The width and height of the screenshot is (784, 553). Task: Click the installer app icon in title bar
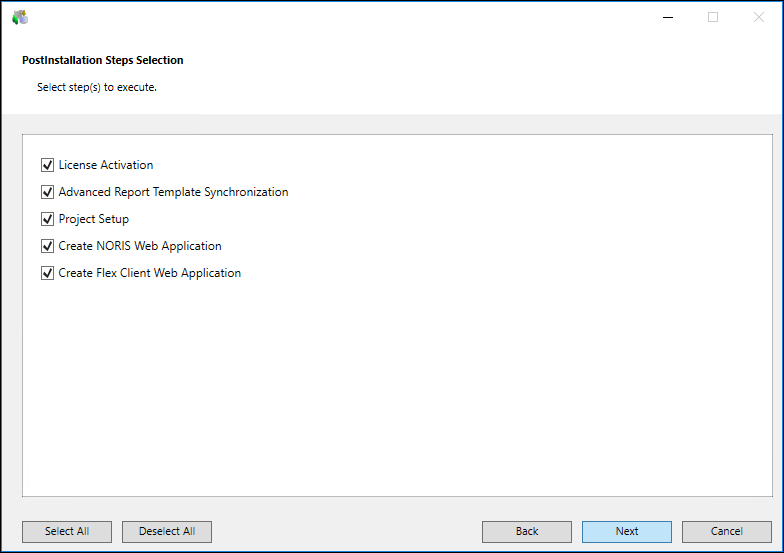click(x=20, y=17)
